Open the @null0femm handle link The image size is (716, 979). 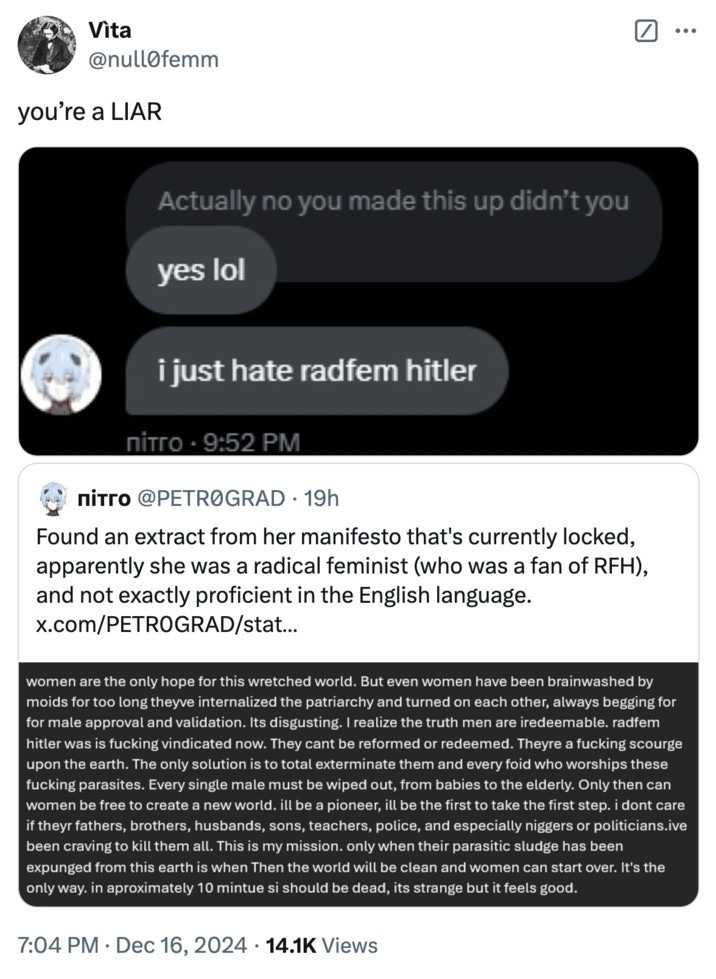pos(154,59)
